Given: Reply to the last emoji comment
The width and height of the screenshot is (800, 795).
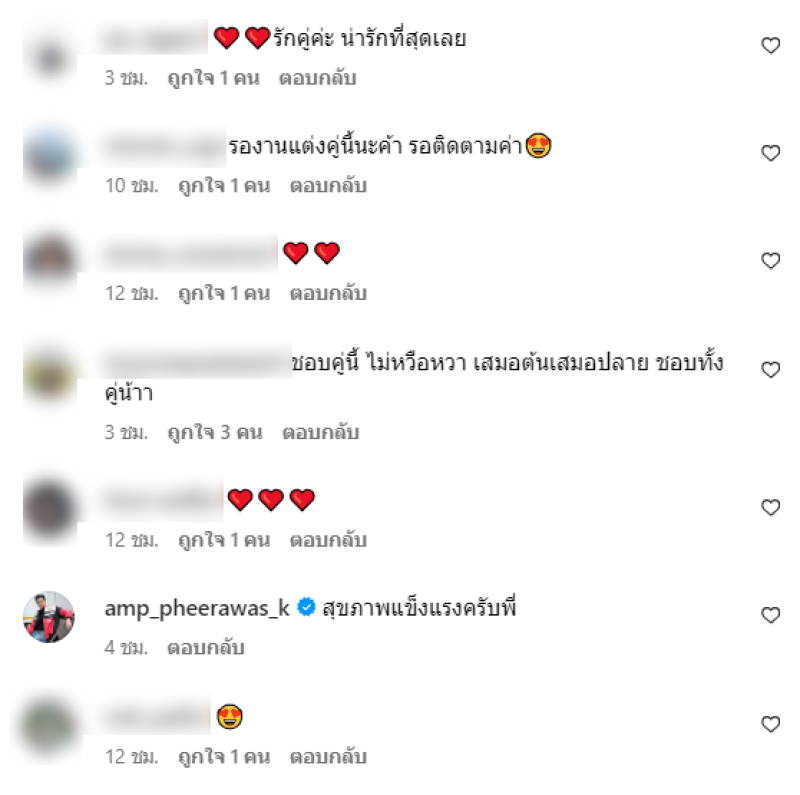Looking at the screenshot, I should click(x=328, y=757).
